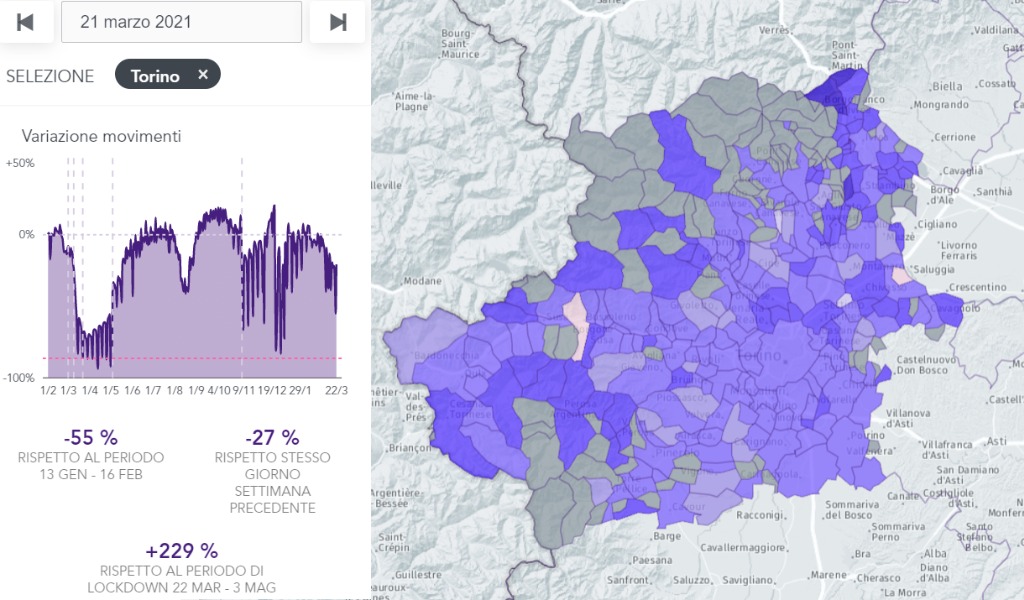
Task: Advance to the next date
Action: (x=338, y=22)
